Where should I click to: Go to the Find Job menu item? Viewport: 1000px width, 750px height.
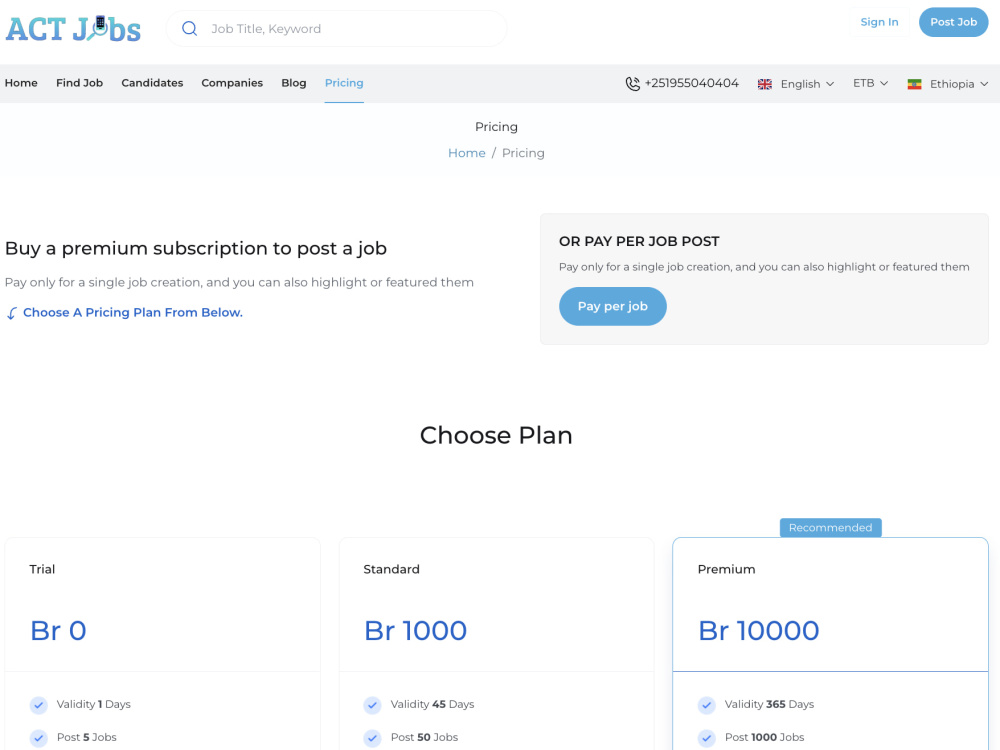coord(79,83)
